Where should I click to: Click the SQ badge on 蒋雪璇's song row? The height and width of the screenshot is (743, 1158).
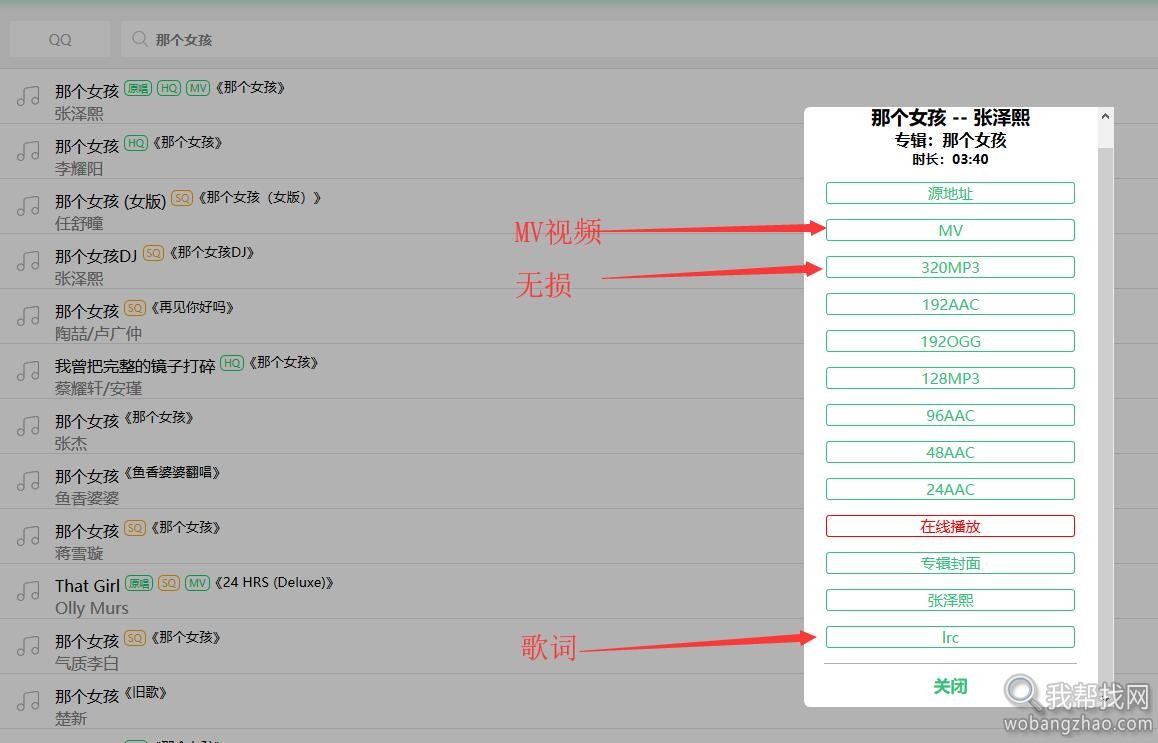[x=134, y=527]
